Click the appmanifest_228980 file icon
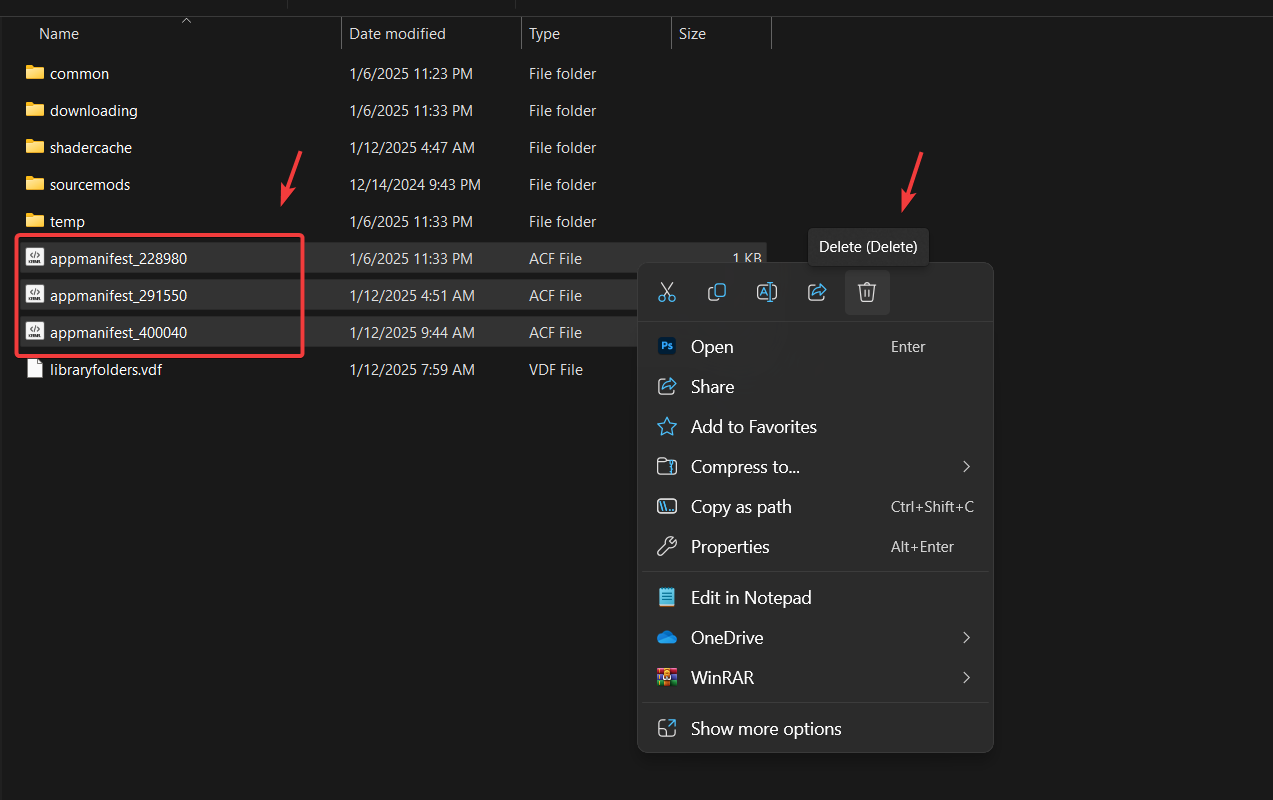1273x800 pixels. tap(35, 258)
